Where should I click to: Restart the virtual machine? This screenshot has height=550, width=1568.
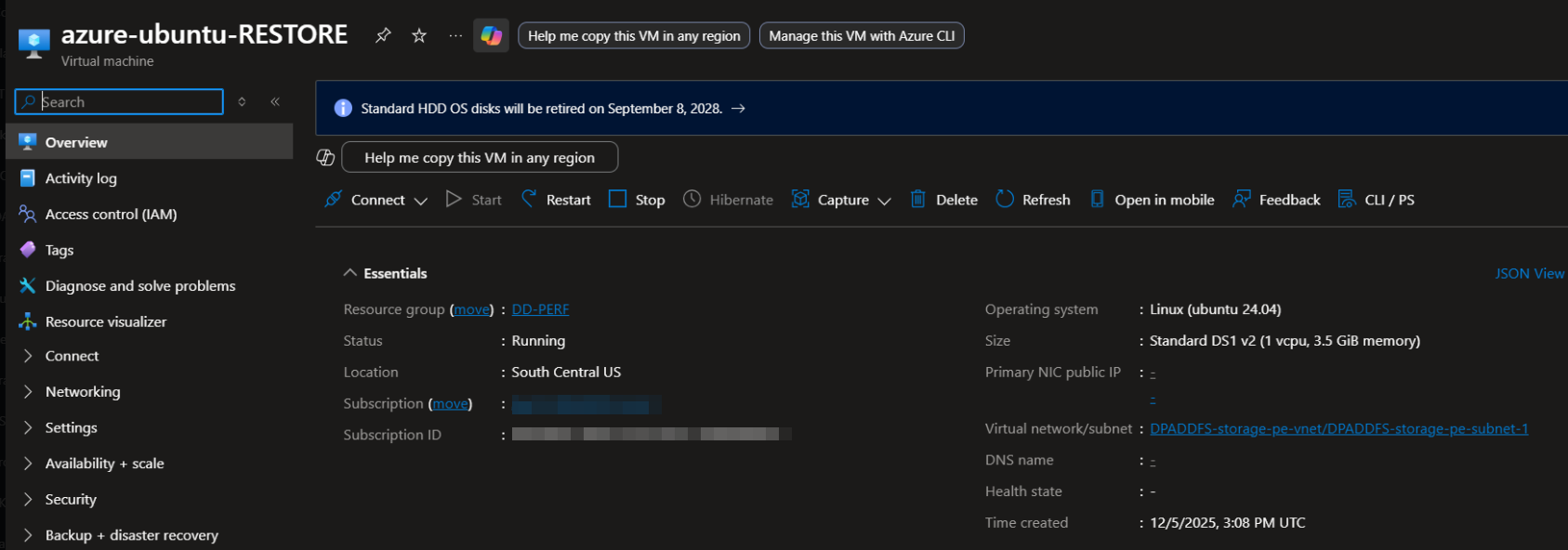tap(556, 200)
